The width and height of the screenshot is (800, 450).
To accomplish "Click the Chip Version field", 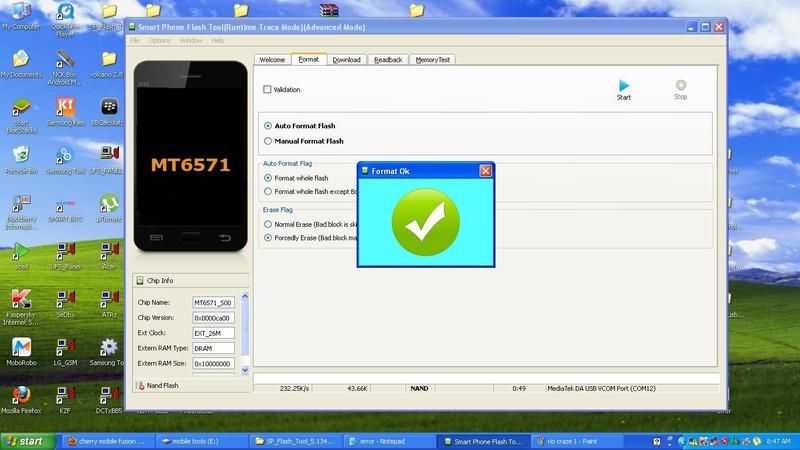I will coord(213,318).
